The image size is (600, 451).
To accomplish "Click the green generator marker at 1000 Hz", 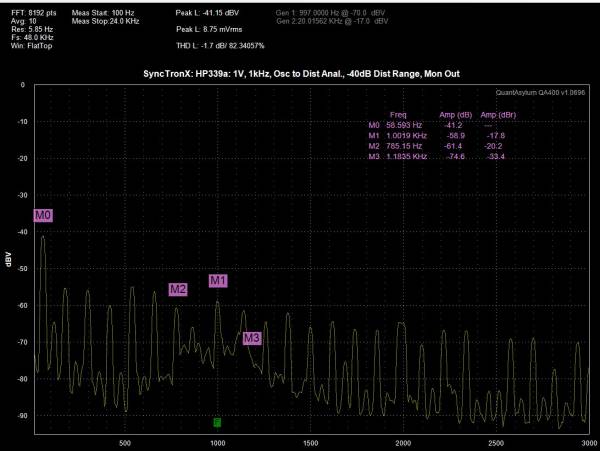I will (x=217, y=422).
